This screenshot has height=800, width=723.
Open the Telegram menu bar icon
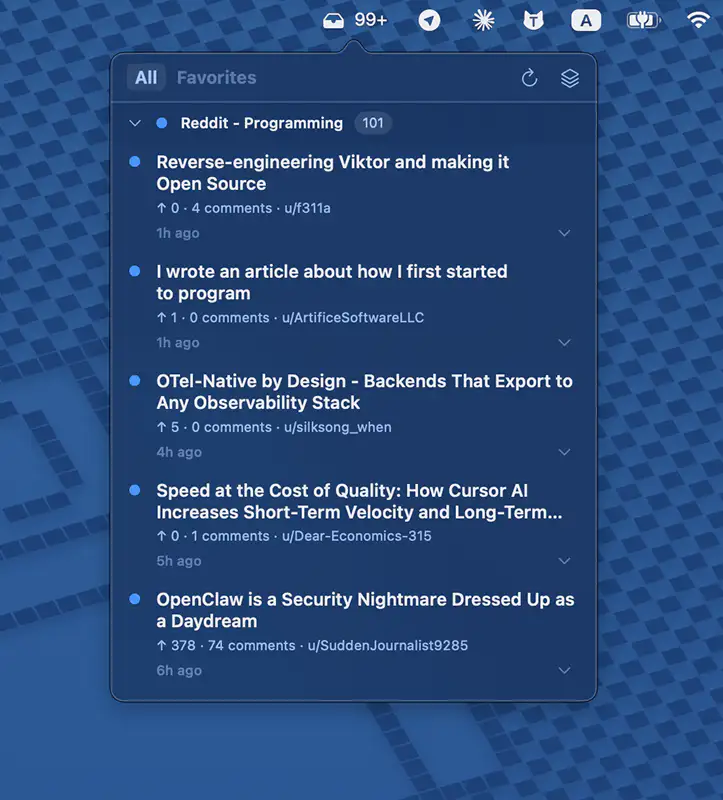click(429, 20)
